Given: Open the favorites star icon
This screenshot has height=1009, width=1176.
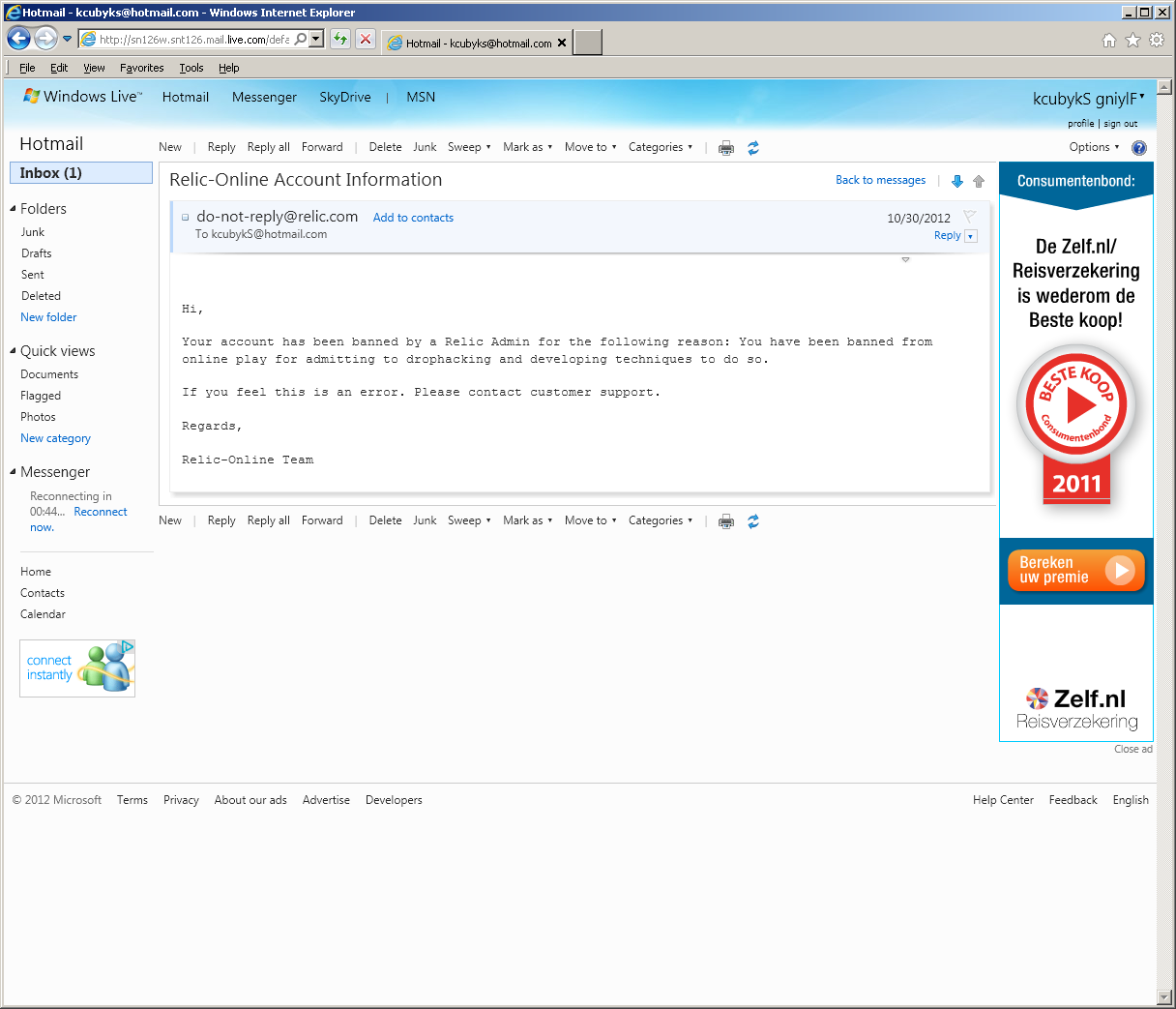Looking at the screenshot, I should pos(1132,41).
